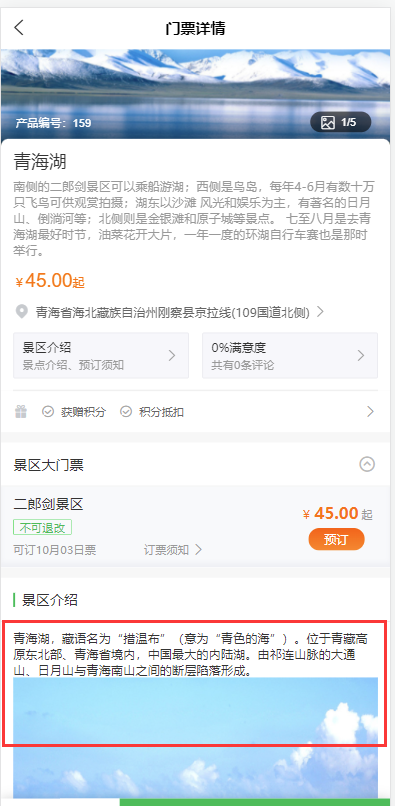The image size is (395, 806).
Task: Tap the location pin icon beside address
Action: coord(21,312)
